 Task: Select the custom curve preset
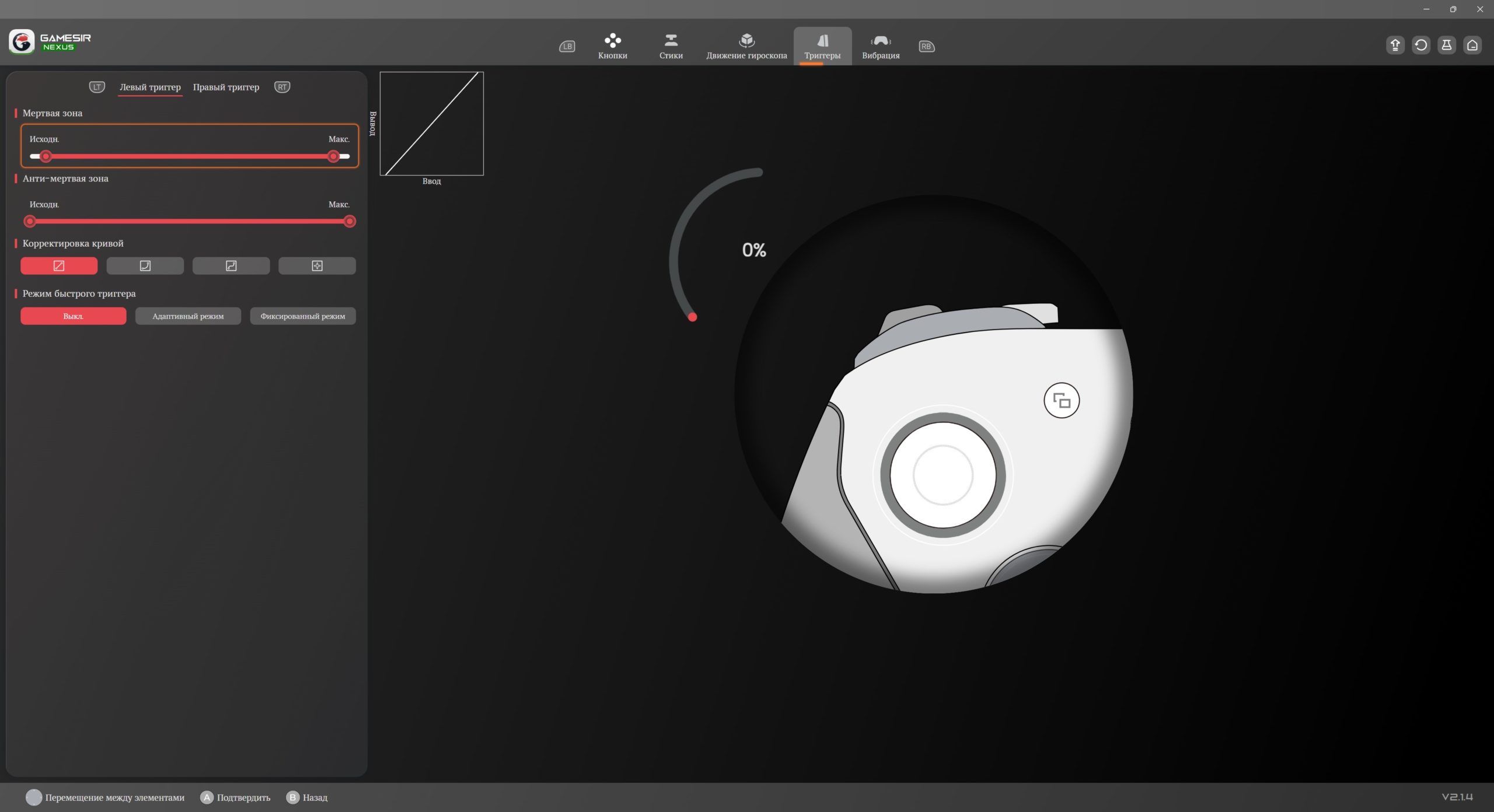[x=317, y=265]
